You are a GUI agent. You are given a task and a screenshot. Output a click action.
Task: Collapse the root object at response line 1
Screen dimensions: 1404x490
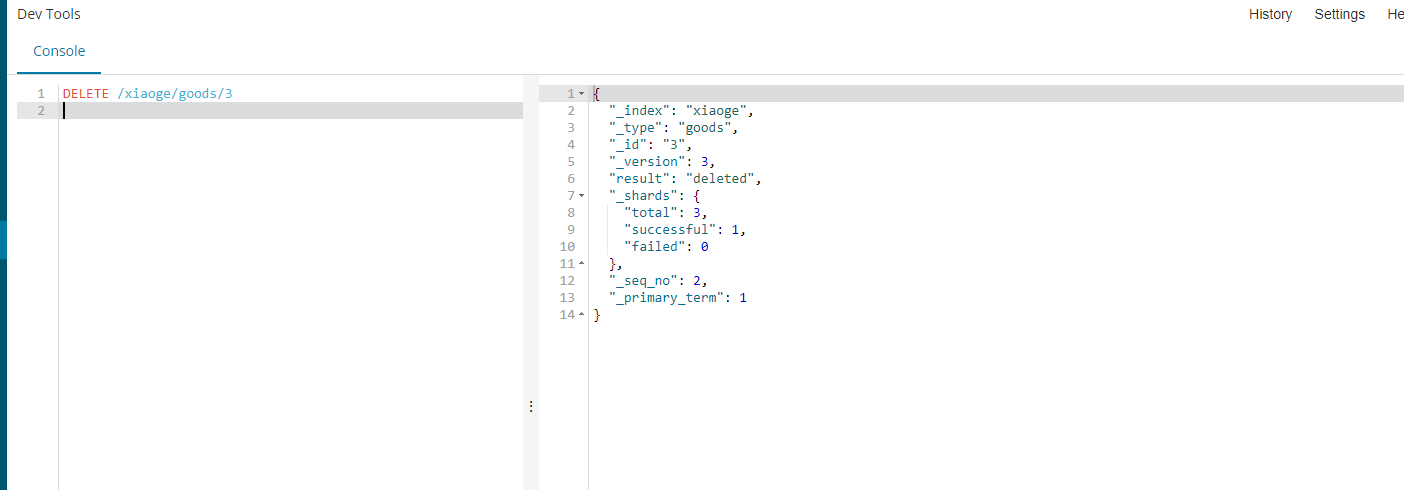click(582, 93)
